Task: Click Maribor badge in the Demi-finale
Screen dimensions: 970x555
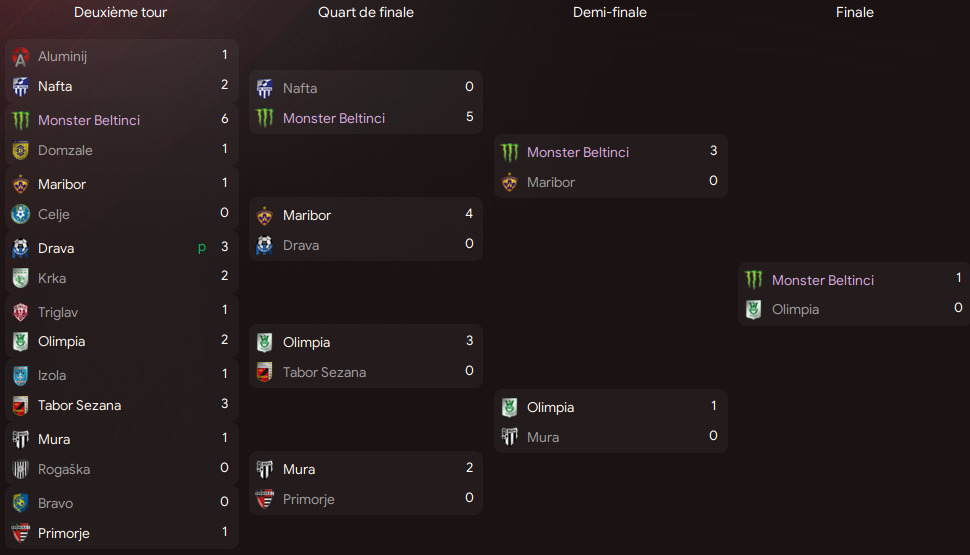Action: point(510,182)
